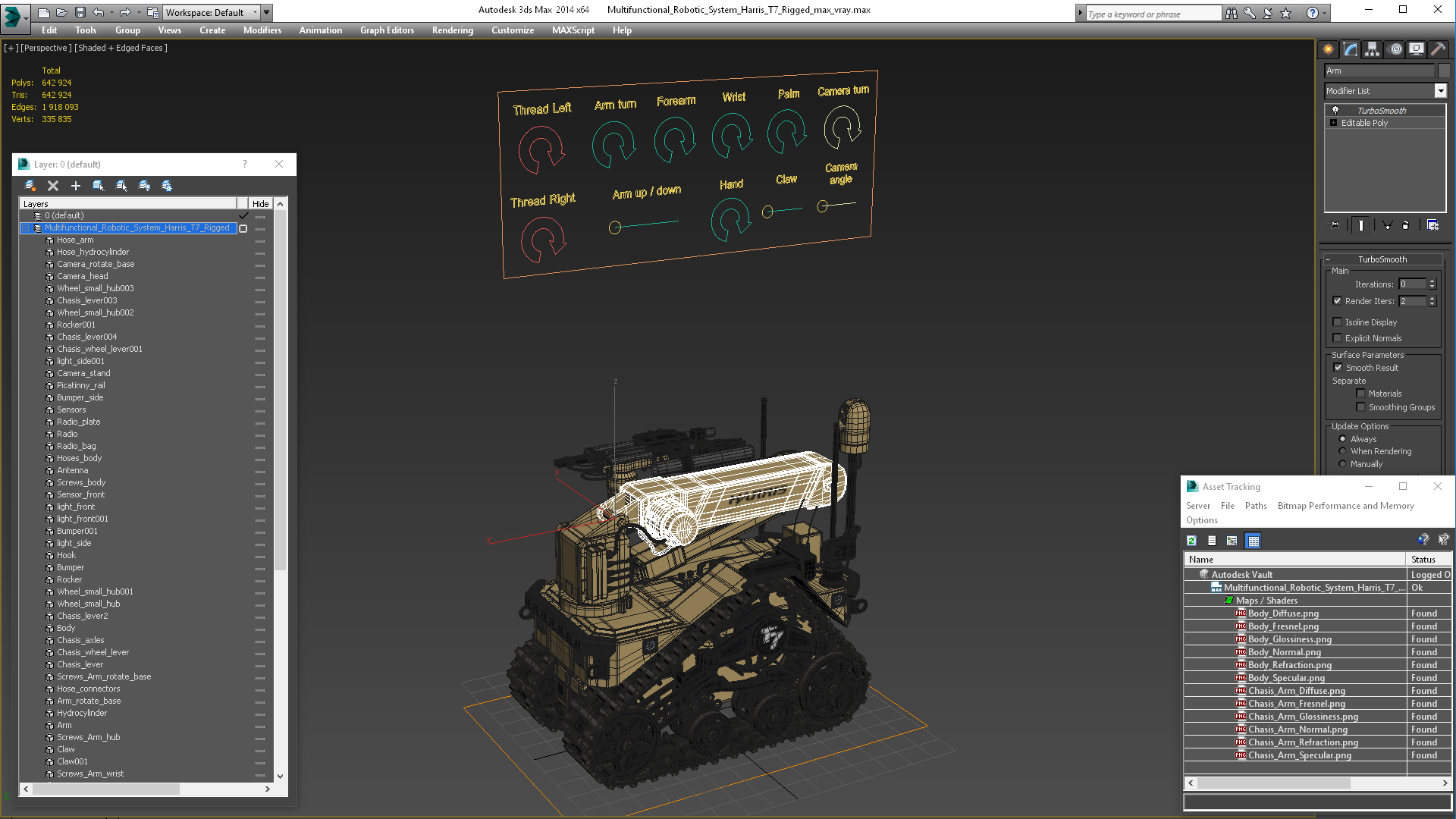This screenshot has width=1456, height=819.
Task: Open the Modifier List dropdown
Action: coord(1440,91)
